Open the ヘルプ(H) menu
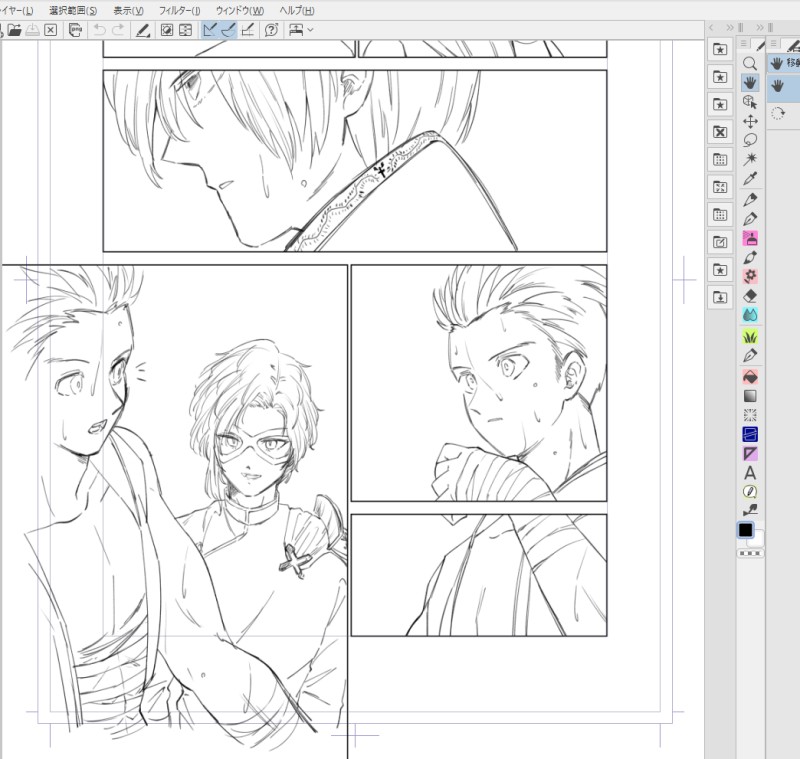Image resolution: width=800 pixels, height=759 pixels. click(297, 10)
